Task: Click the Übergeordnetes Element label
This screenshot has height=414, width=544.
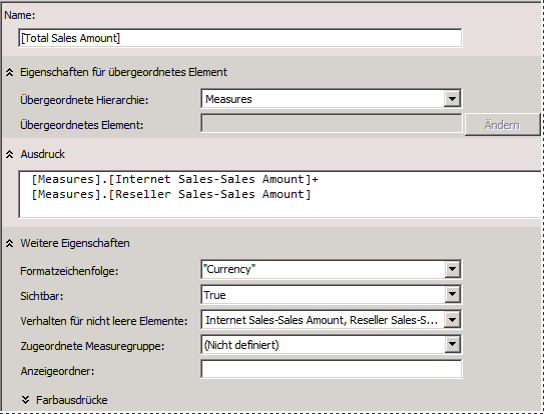Action: (82, 125)
